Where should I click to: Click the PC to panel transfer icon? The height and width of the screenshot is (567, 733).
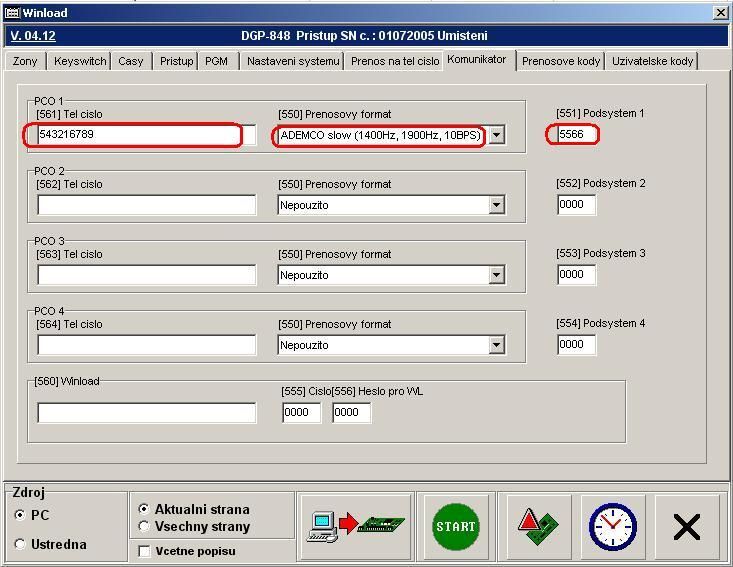(x=357, y=525)
